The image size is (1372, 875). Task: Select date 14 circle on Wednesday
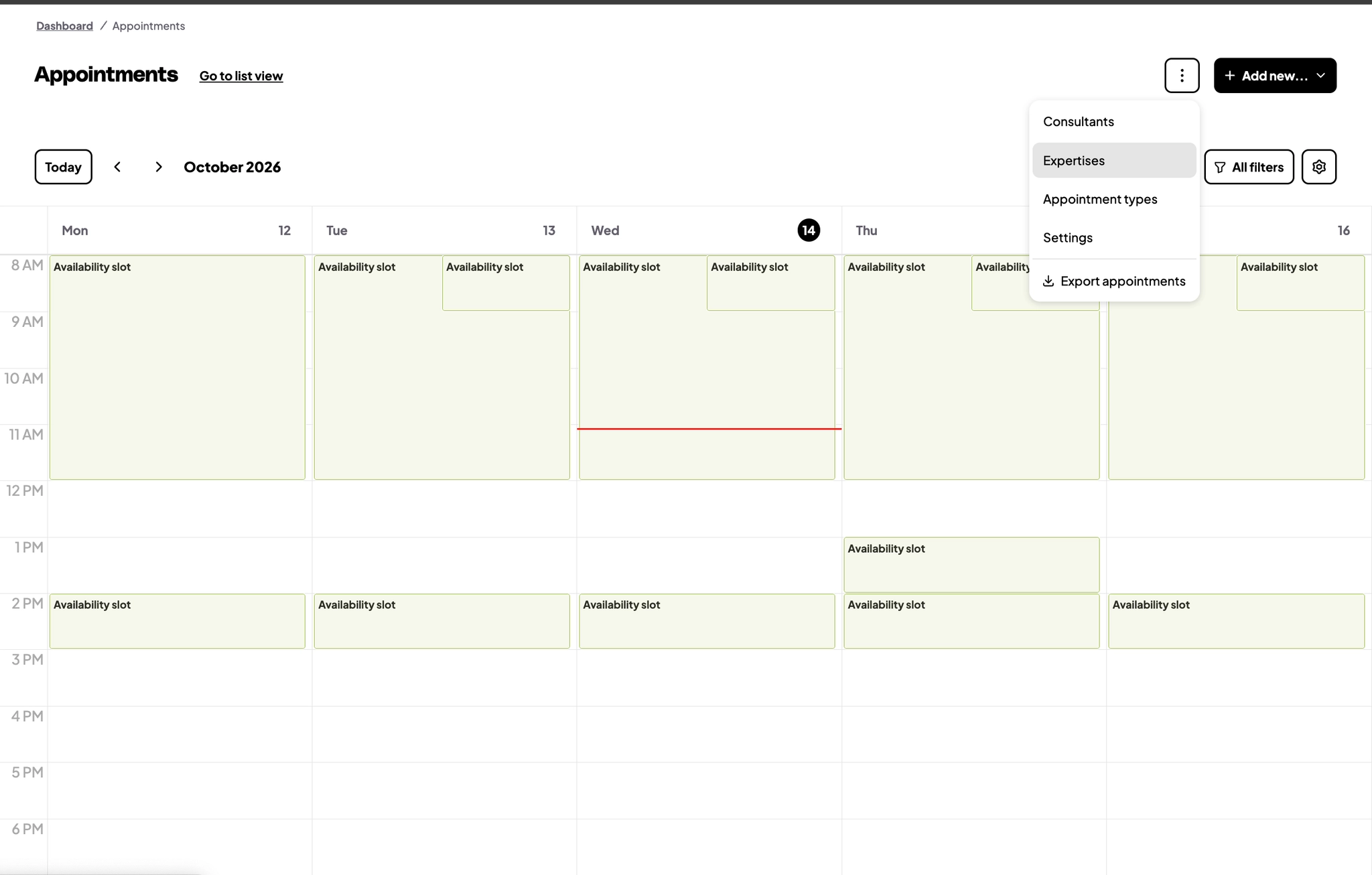(x=809, y=230)
